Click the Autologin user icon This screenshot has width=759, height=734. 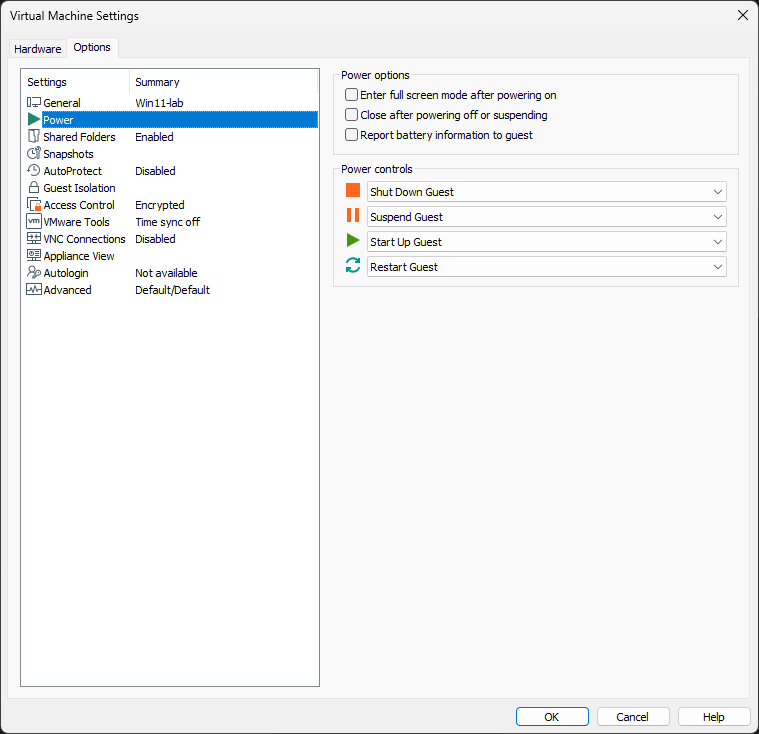point(34,272)
